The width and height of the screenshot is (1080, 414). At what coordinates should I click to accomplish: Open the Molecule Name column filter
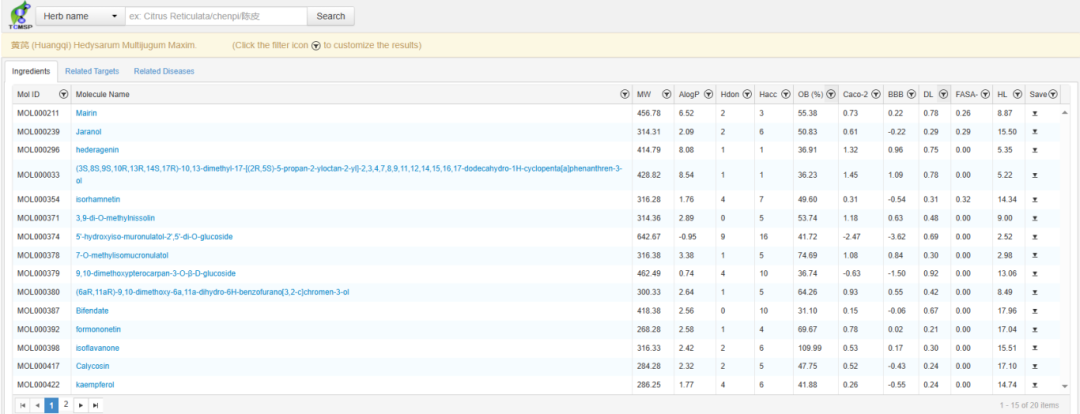click(x=625, y=94)
